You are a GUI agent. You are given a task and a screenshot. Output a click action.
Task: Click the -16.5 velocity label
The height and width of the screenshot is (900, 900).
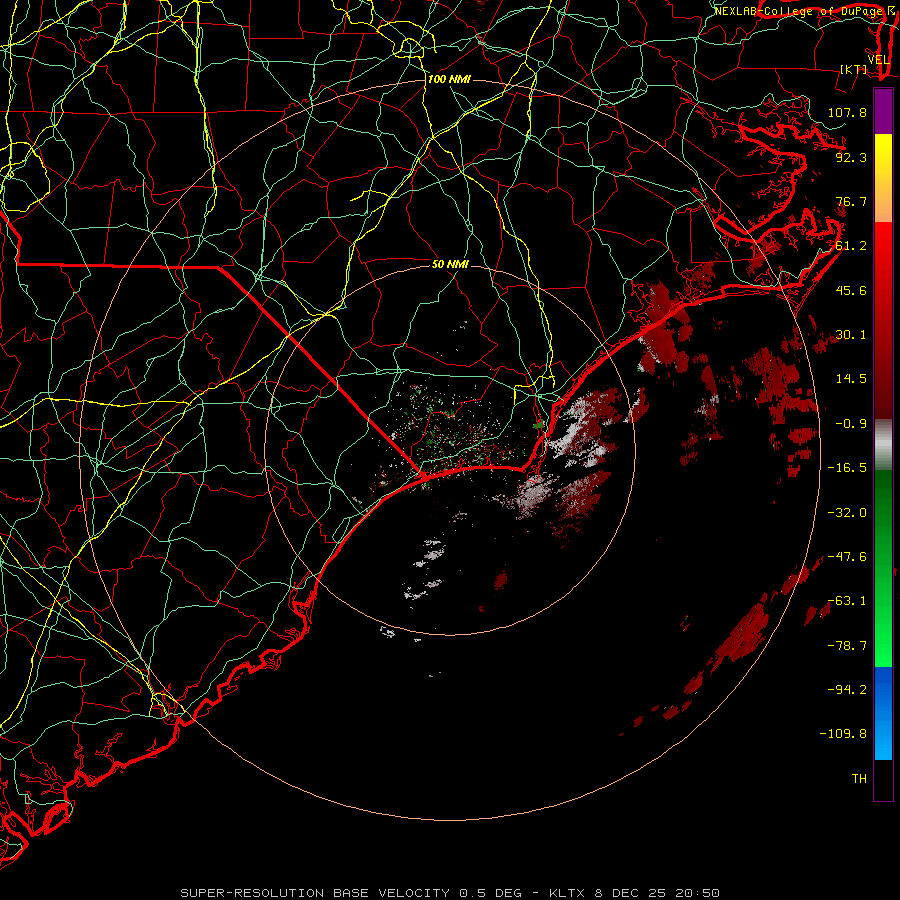tap(847, 468)
